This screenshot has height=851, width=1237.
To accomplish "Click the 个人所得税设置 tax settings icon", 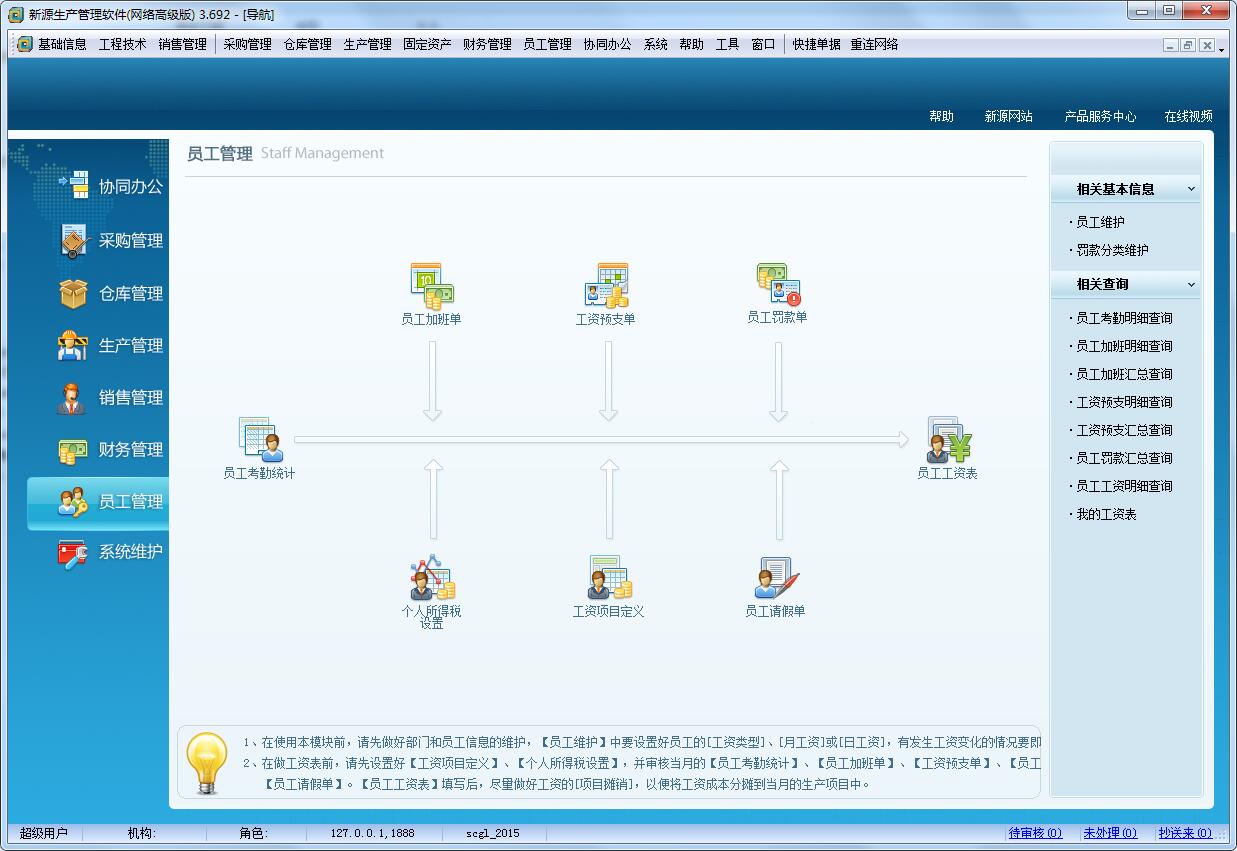I will click(x=432, y=578).
